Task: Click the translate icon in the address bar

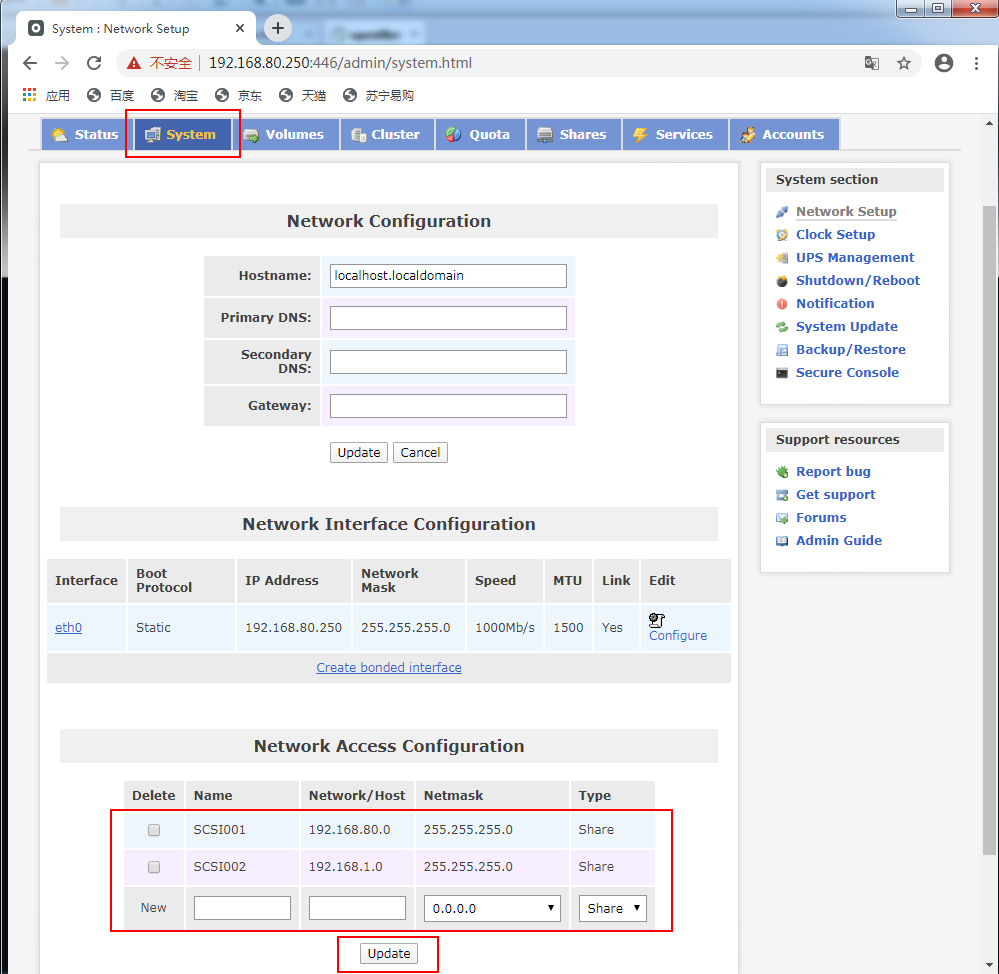Action: click(872, 62)
